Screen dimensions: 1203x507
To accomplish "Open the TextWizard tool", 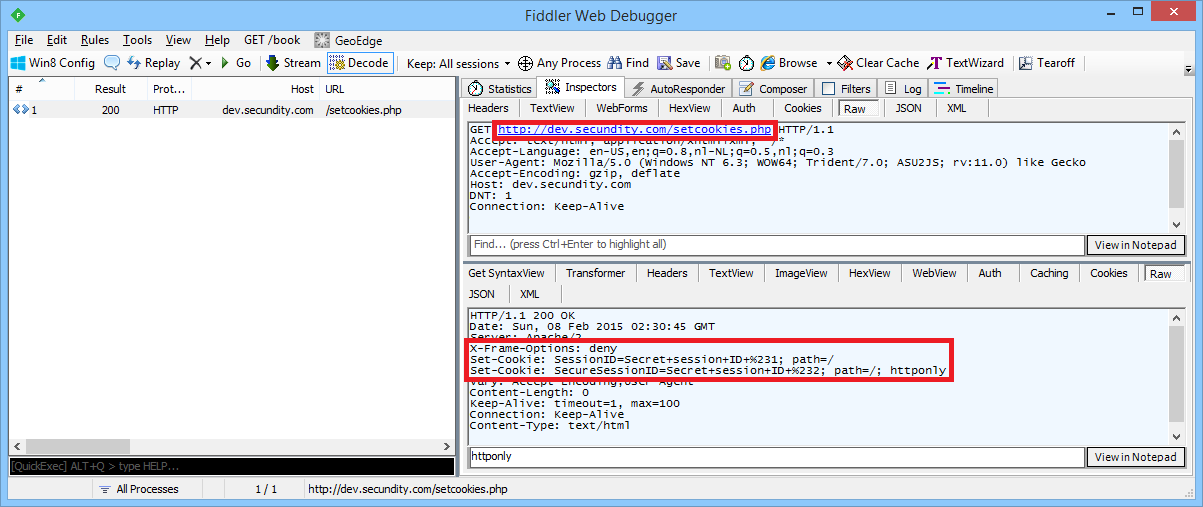I will [x=965, y=62].
